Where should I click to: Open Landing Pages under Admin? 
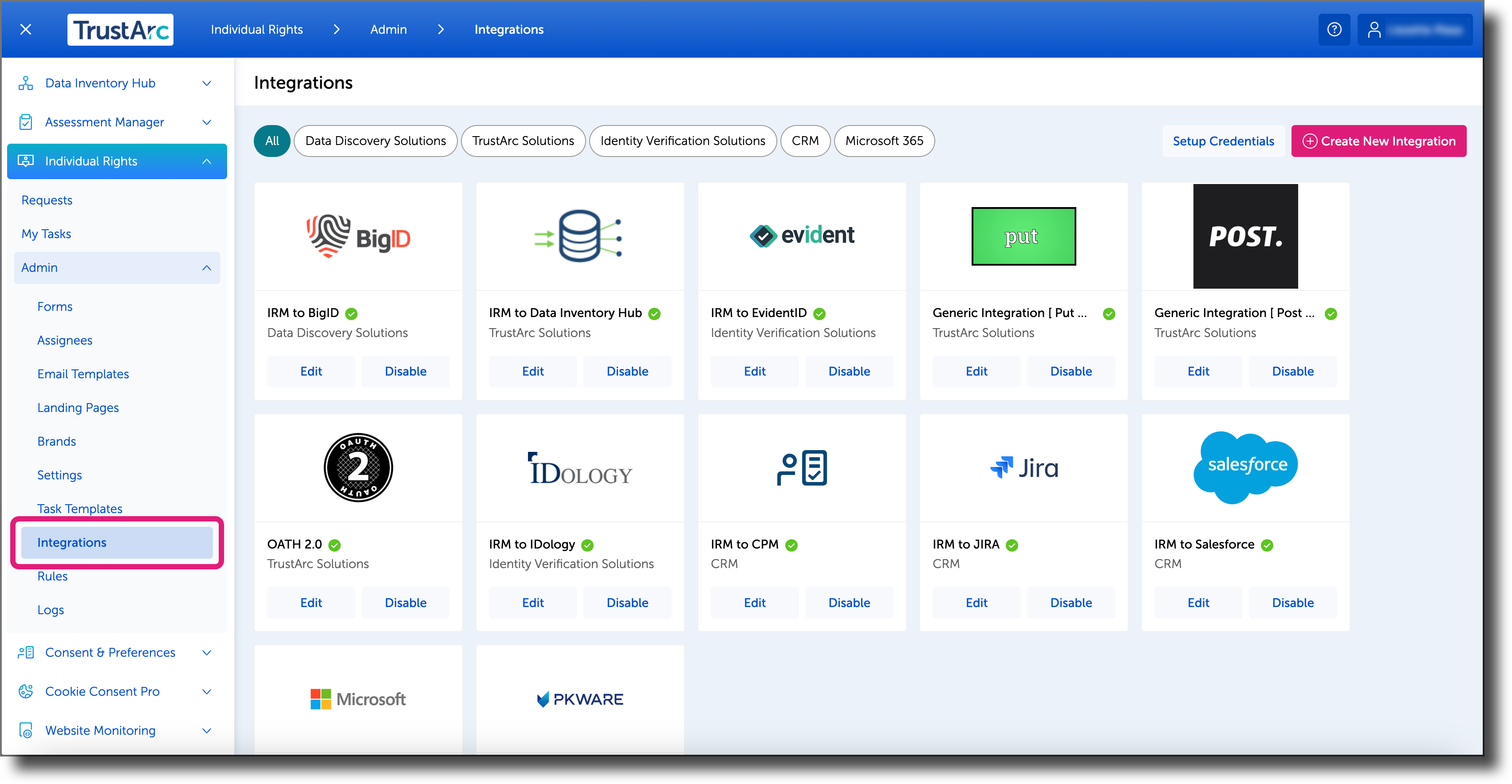[x=78, y=408]
